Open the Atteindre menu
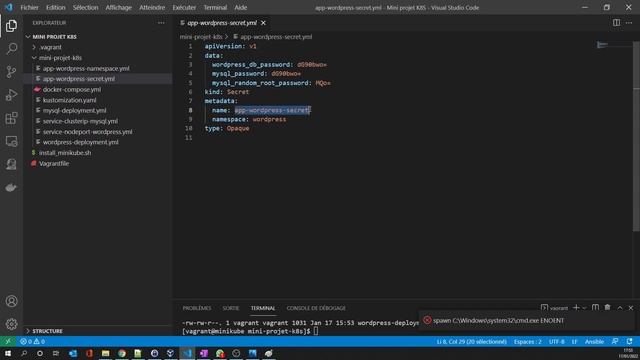 tap(152, 7)
